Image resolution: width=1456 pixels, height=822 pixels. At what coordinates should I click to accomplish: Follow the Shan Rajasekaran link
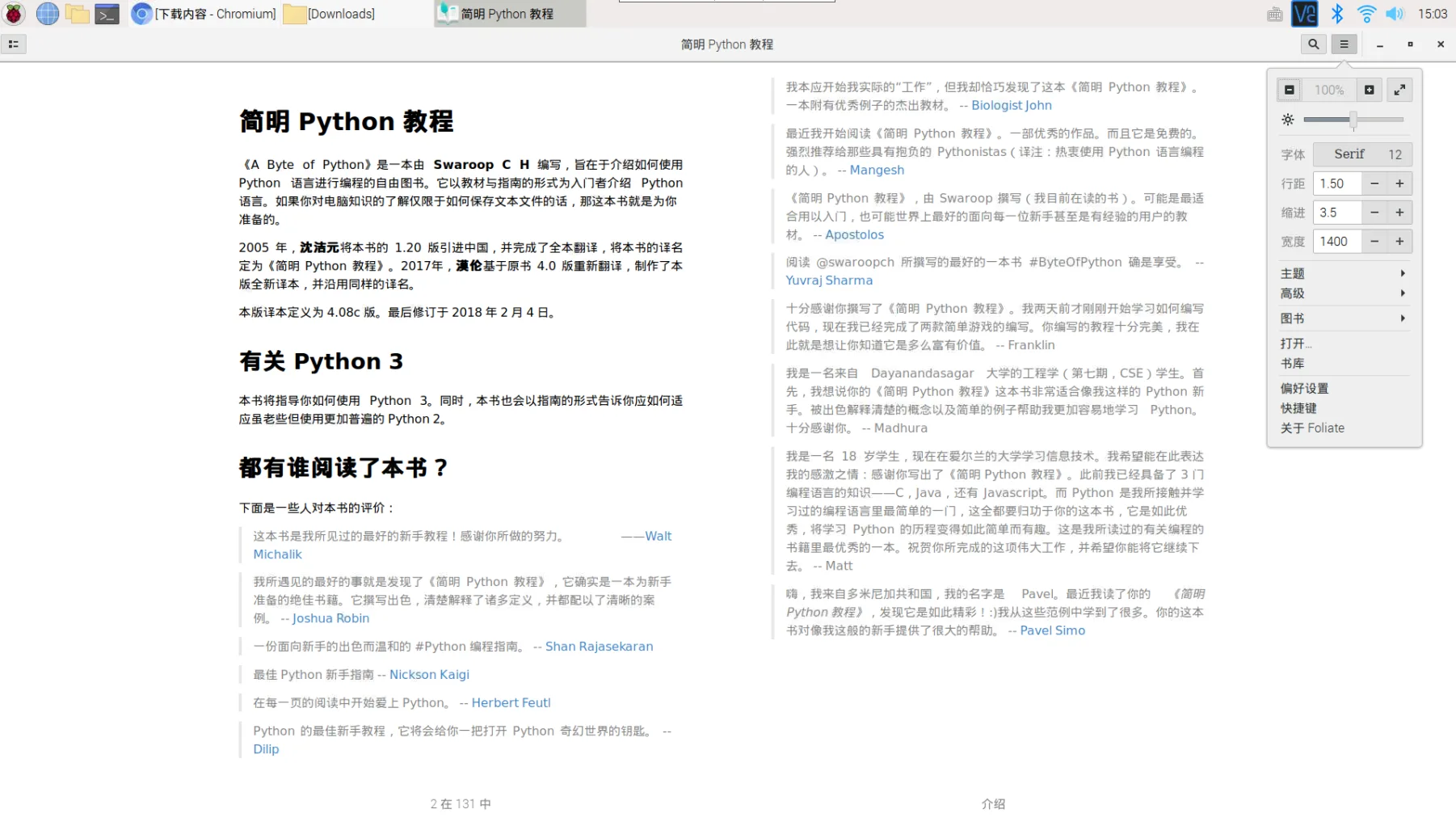tap(599, 647)
